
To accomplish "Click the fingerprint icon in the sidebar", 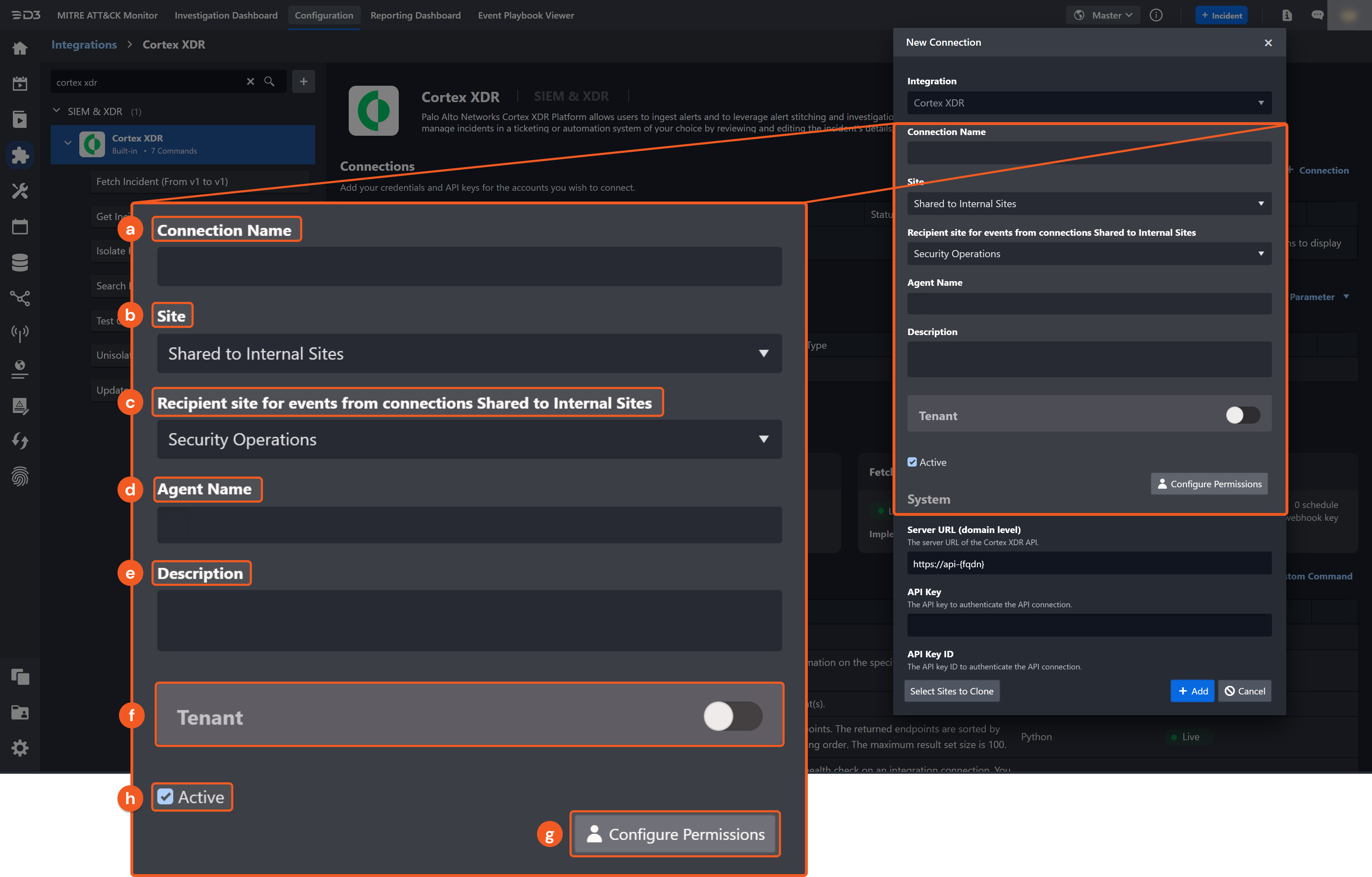I will tap(20, 477).
